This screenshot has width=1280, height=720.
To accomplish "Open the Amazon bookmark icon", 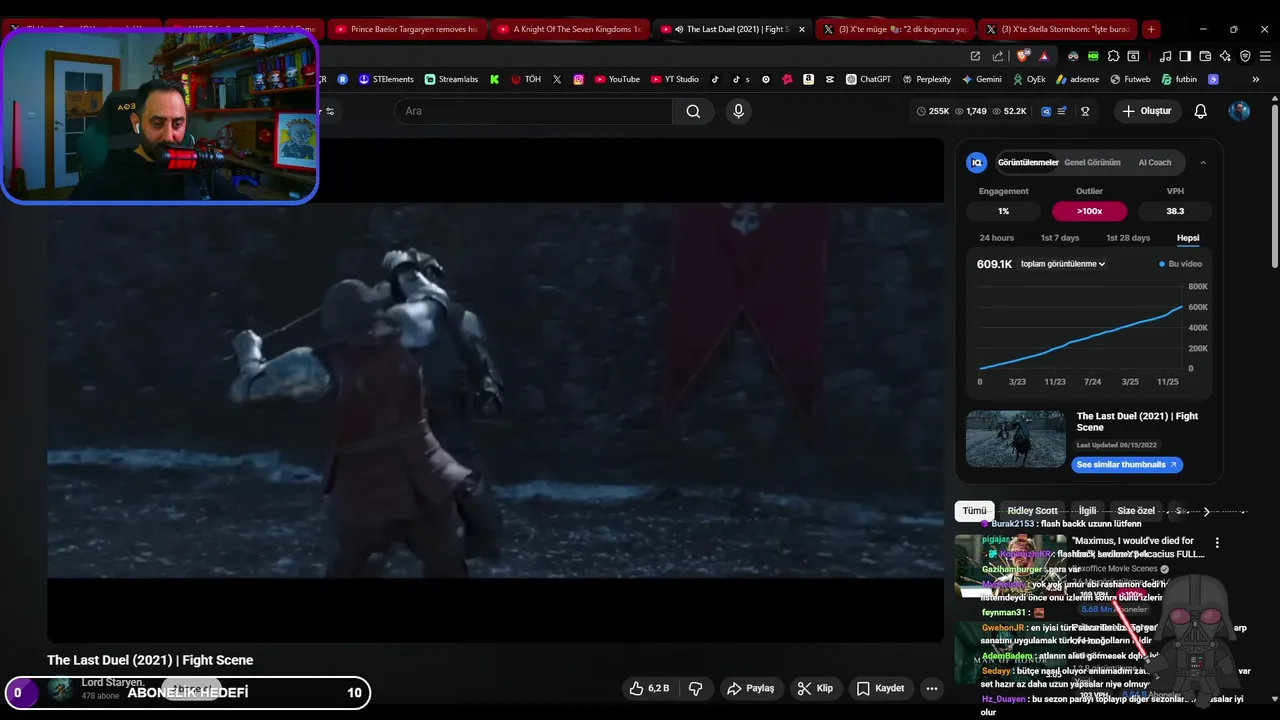I will (x=808, y=79).
